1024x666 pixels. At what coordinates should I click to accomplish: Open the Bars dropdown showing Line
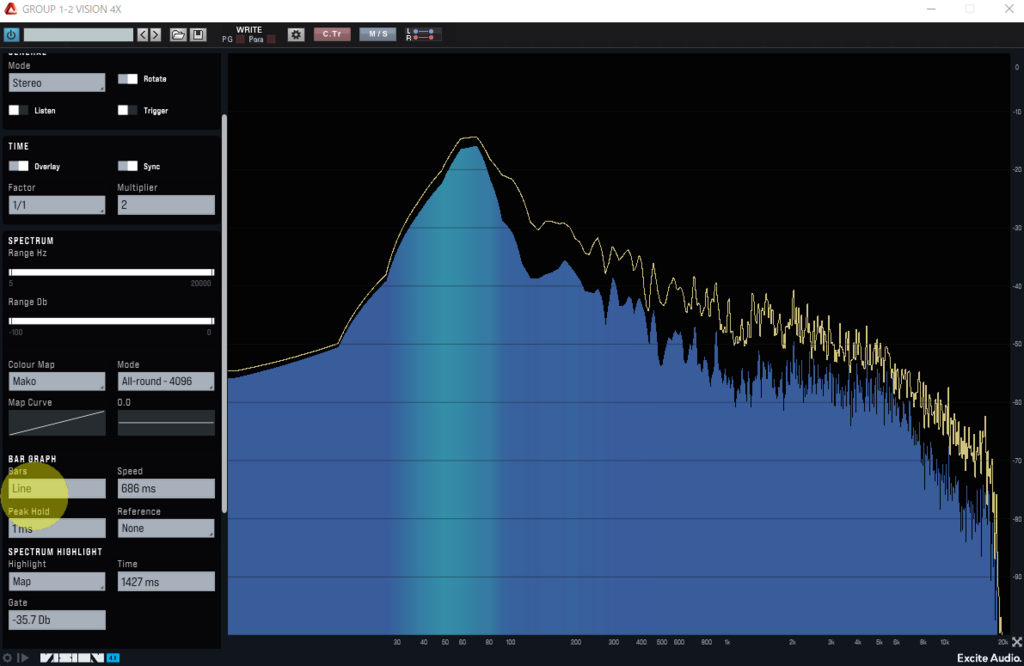[57, 488]
